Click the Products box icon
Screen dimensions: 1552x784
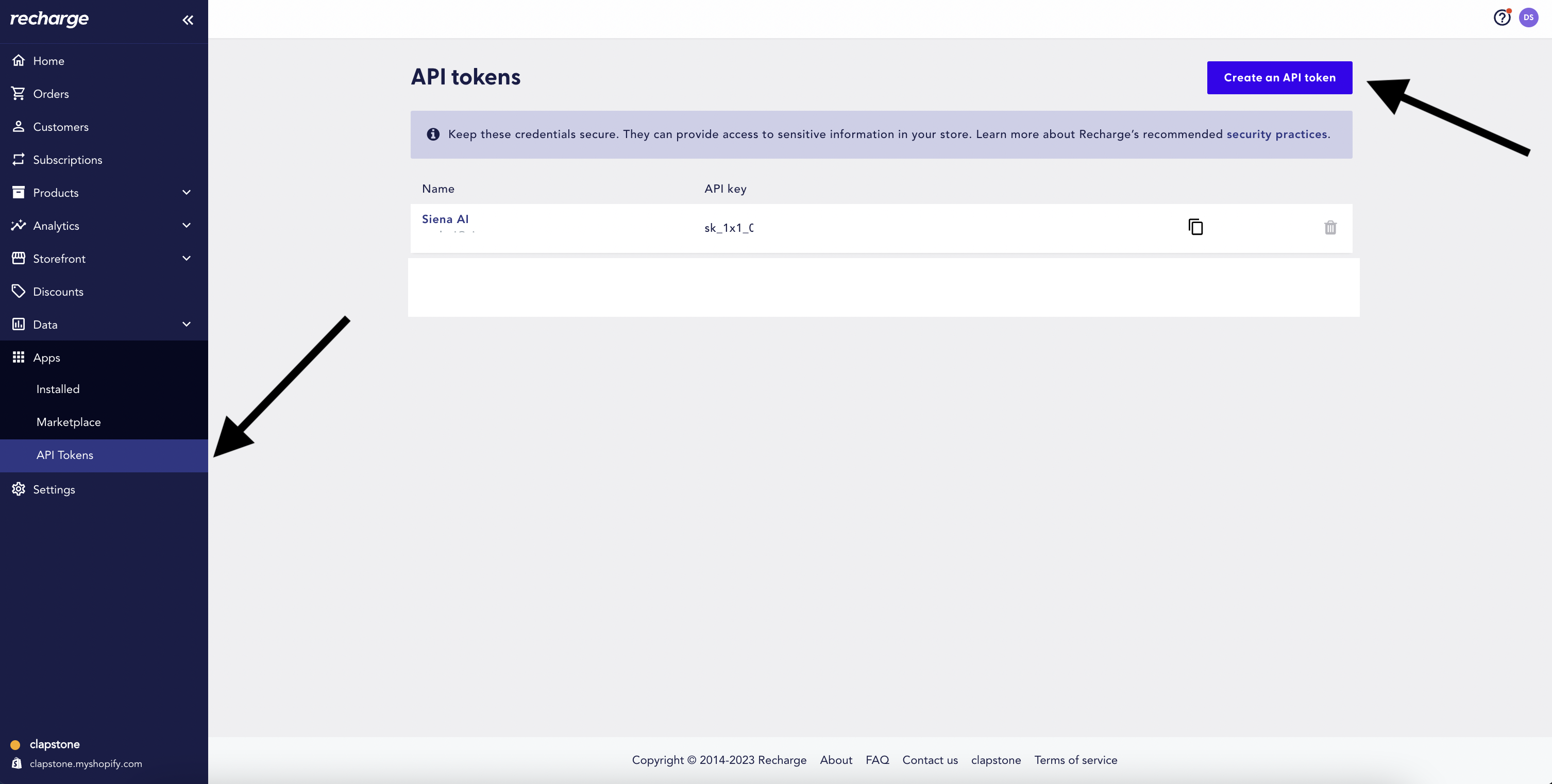pos(19,192)
